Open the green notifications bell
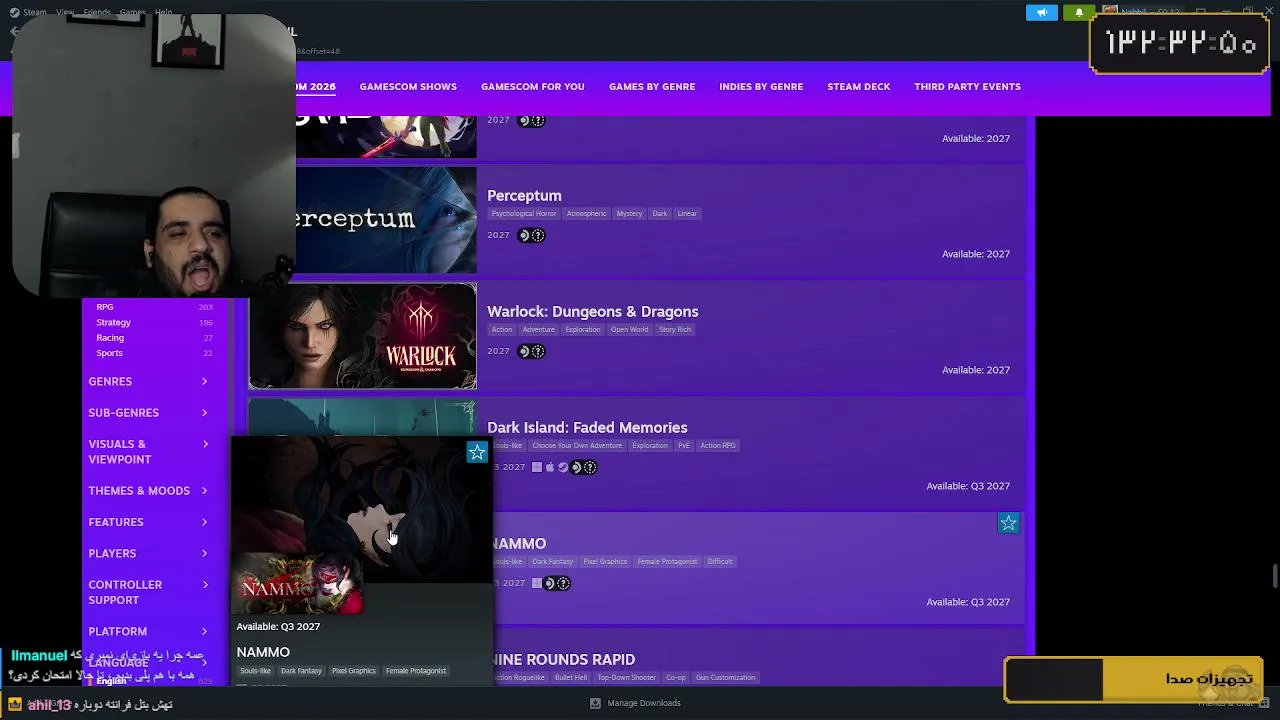 1079,12
